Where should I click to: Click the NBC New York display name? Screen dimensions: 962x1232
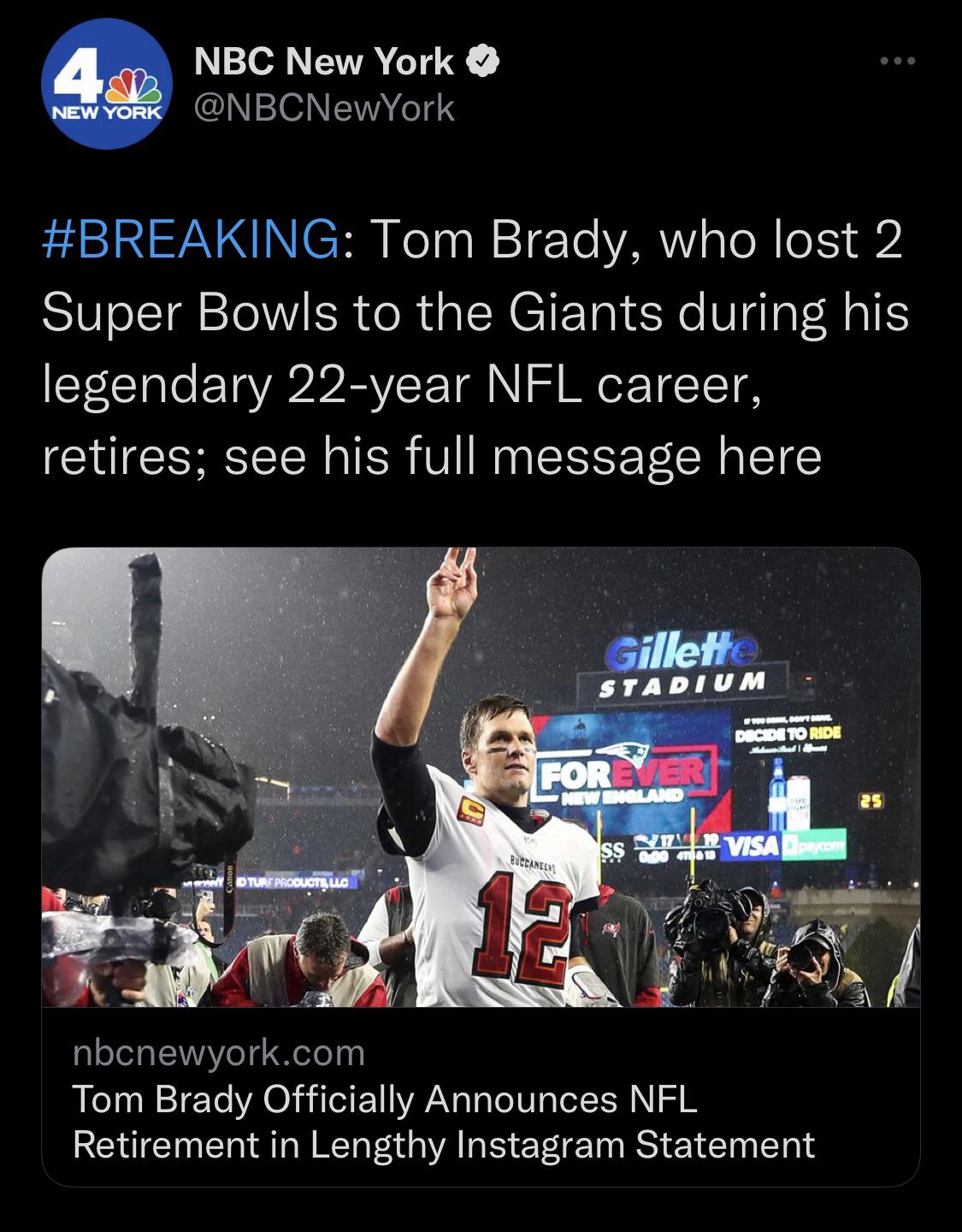point(324,62)
